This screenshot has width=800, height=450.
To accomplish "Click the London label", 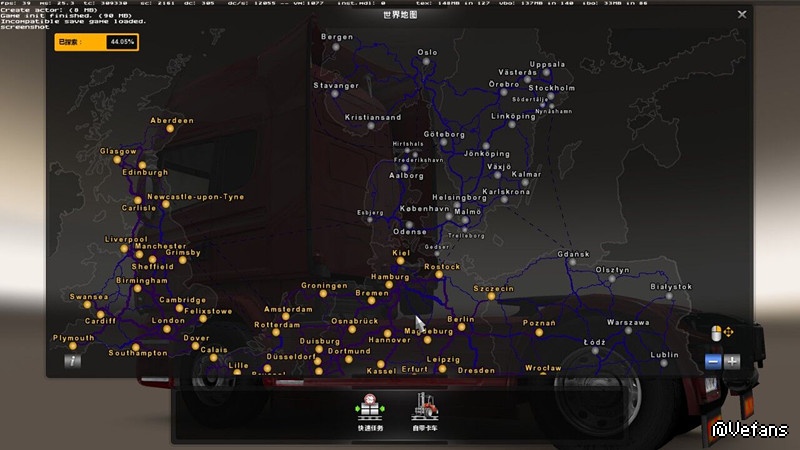I will pos(168,320).
